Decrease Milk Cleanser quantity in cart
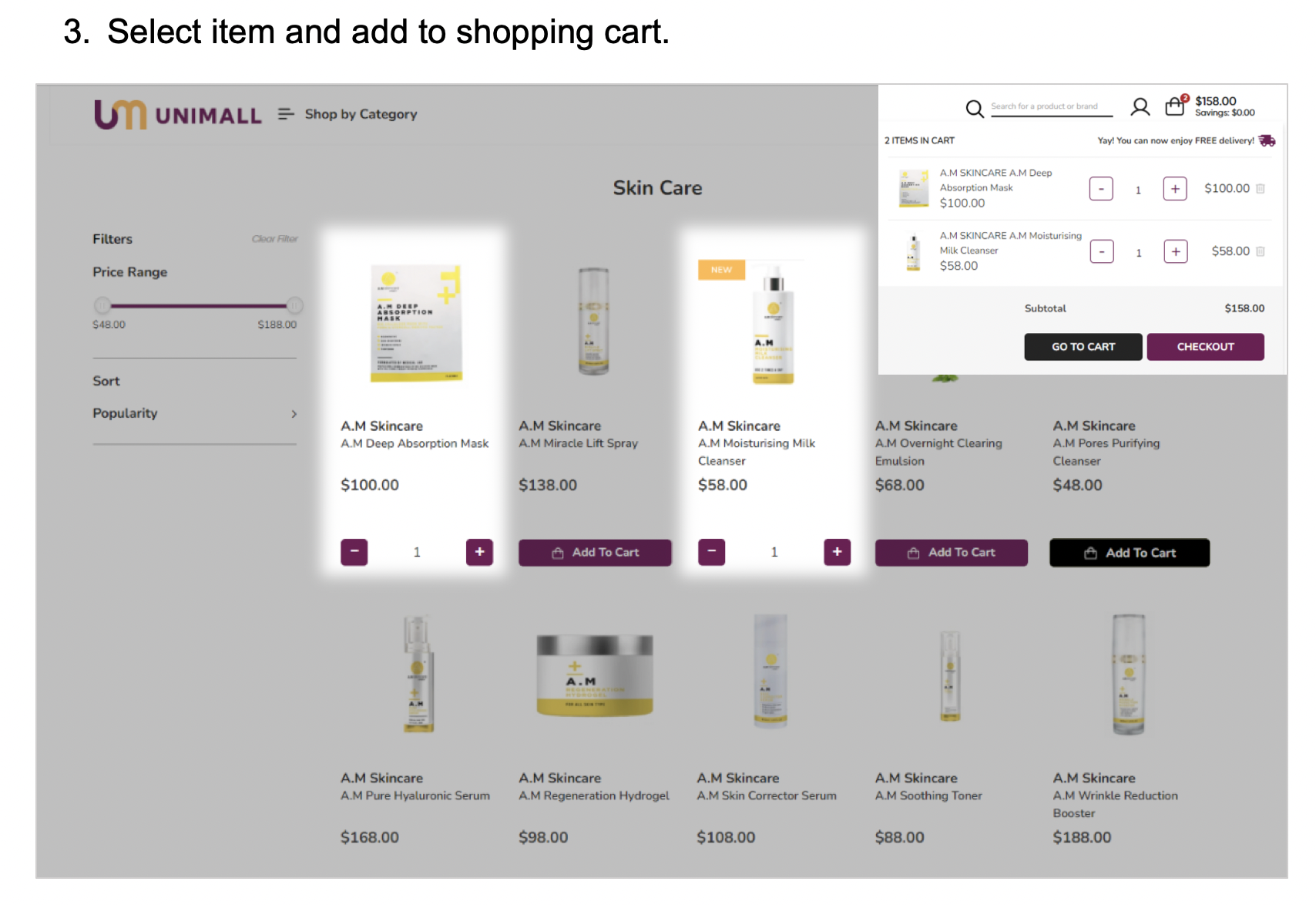The width and height of the screenshot is (1316, 905). 1102,251
